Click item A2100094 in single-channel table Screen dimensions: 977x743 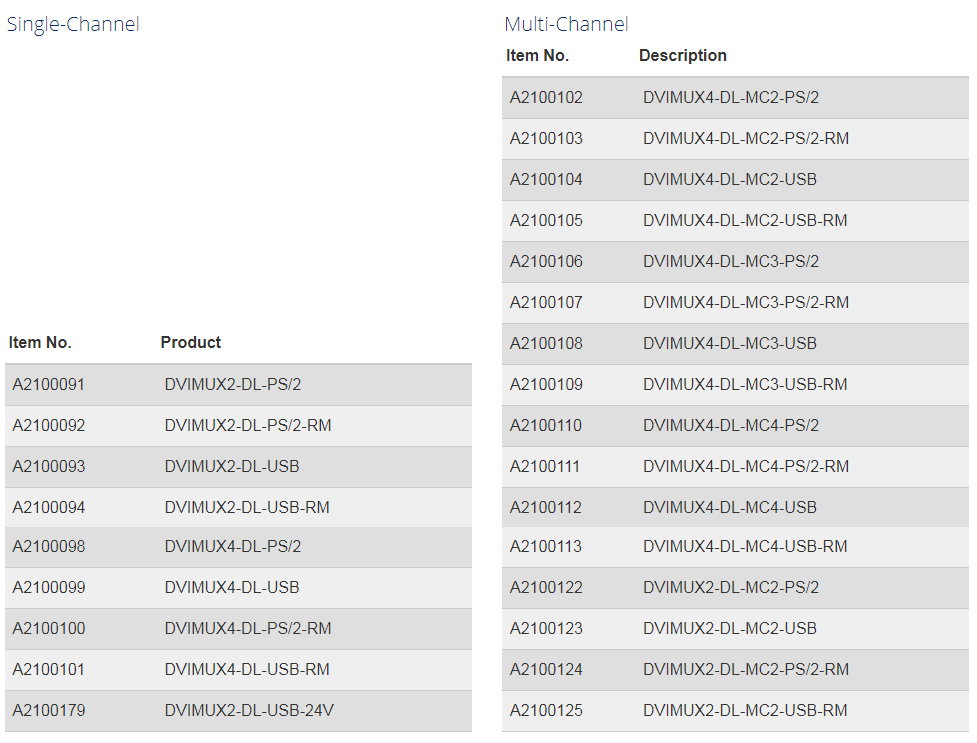[49, 508]
